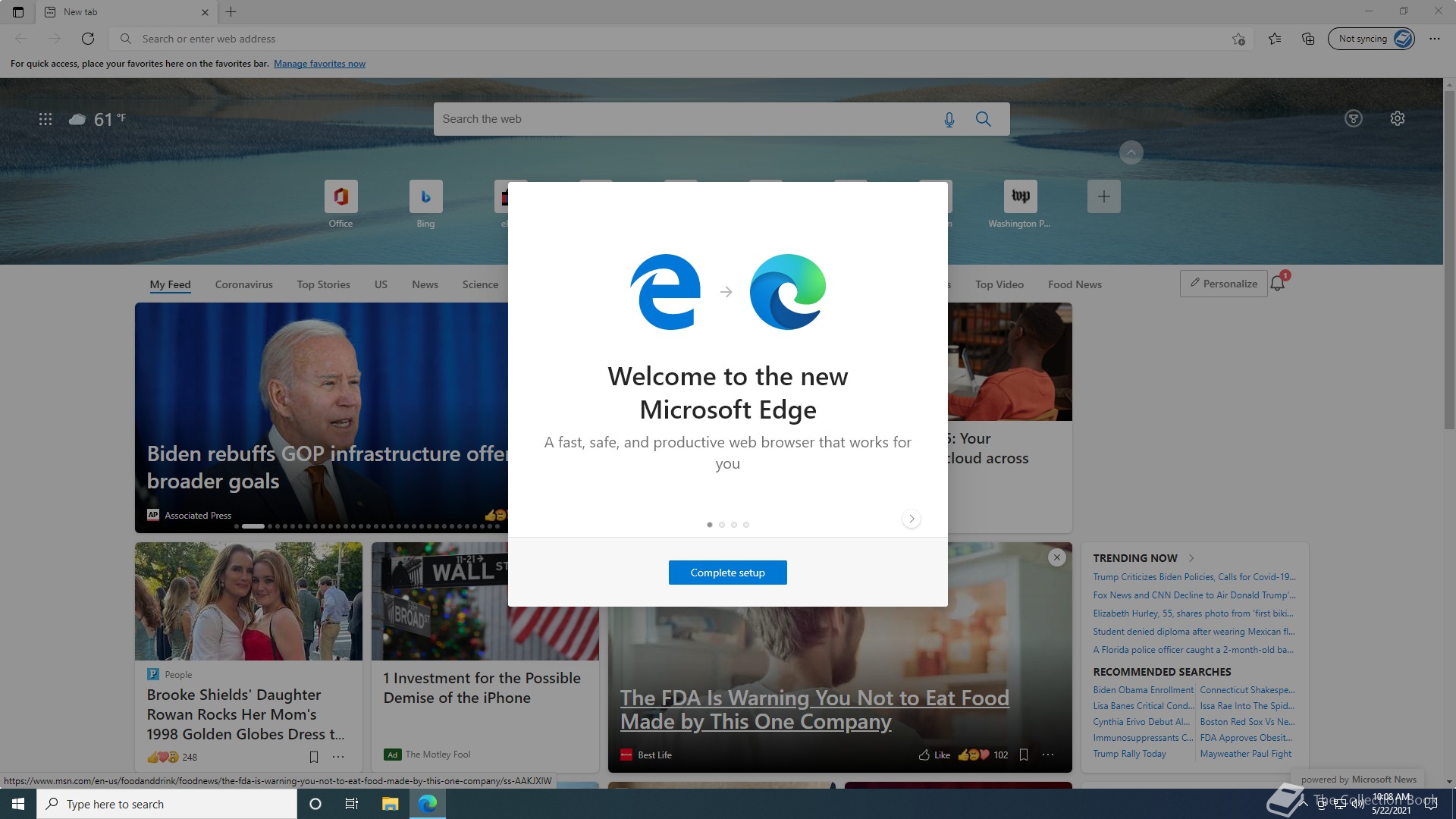1456x819 pixels.
Task: Open the Food News tab
Action: (1075, 284)
